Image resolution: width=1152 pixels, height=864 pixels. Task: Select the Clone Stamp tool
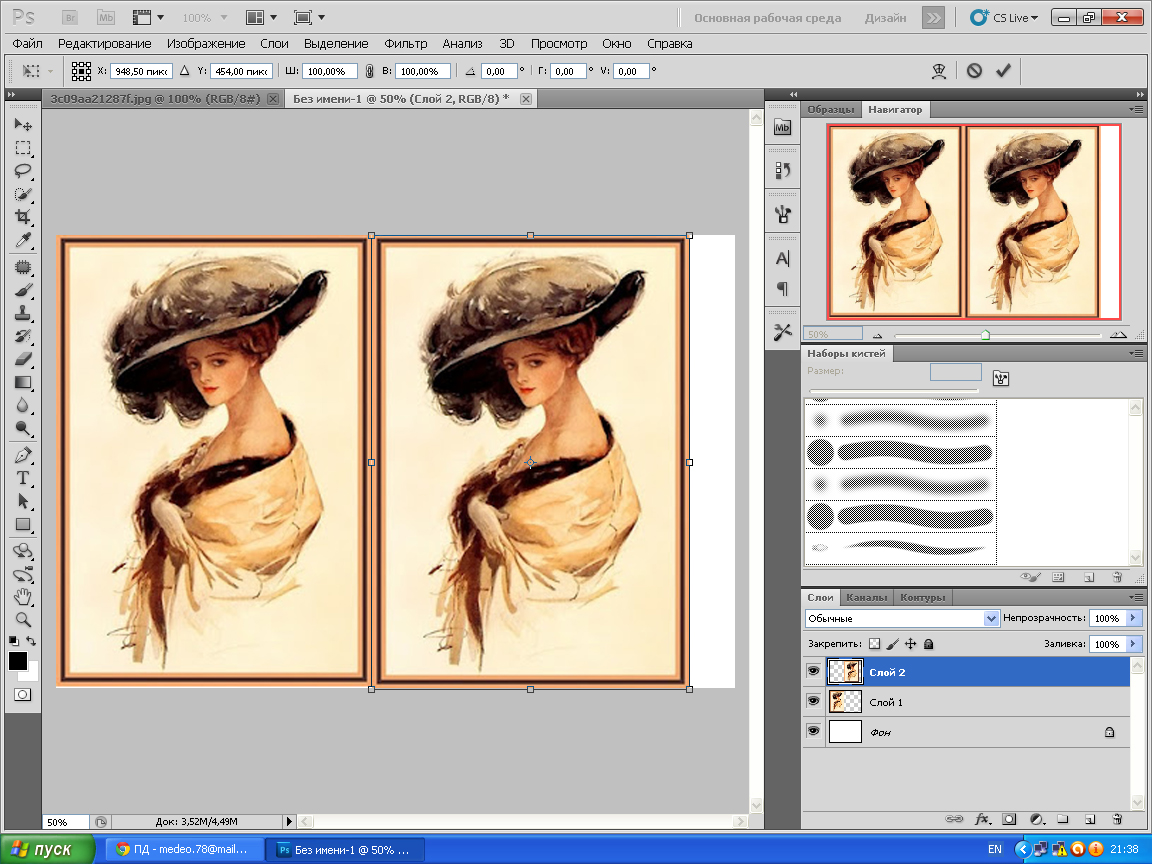(23, 314)
